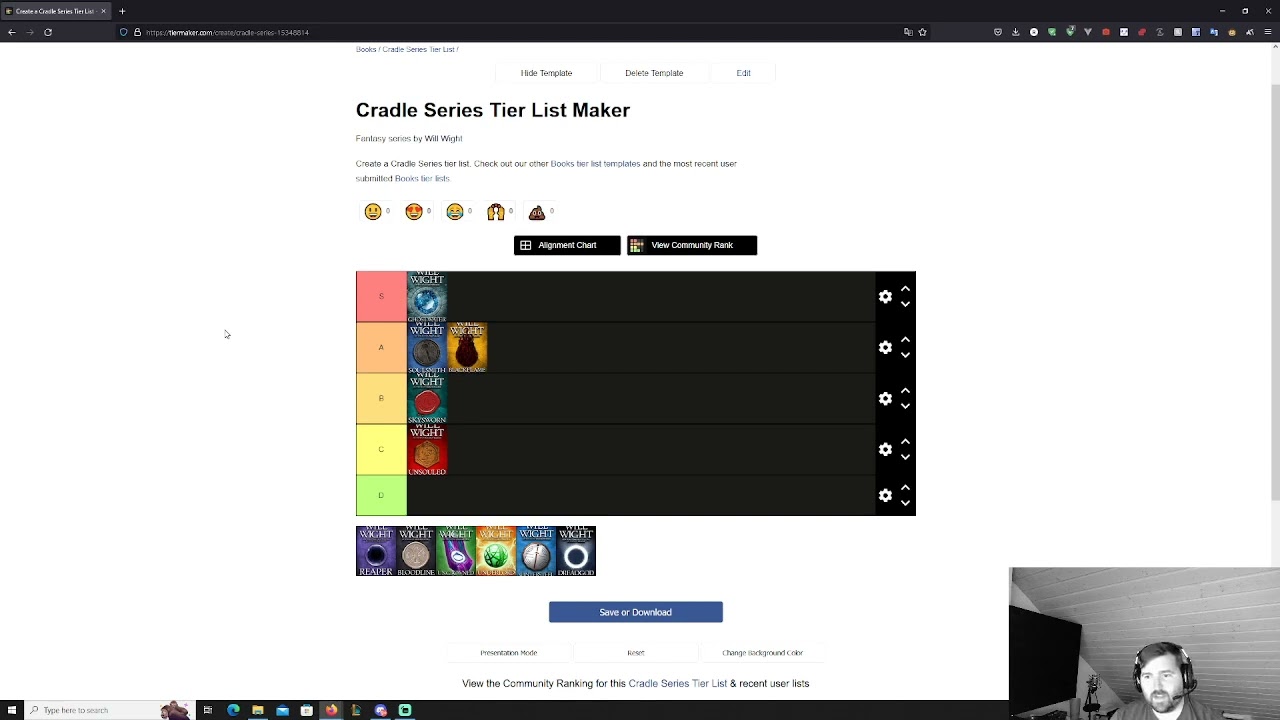
Task: Select the yellow C tier label
Action: pos(381,449)
